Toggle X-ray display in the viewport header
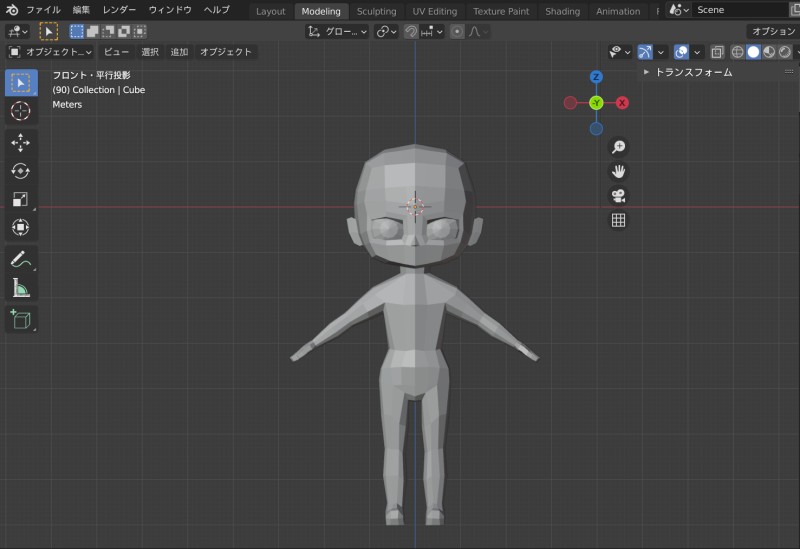The height and width of the screenshot is (549, 800). 717,52
